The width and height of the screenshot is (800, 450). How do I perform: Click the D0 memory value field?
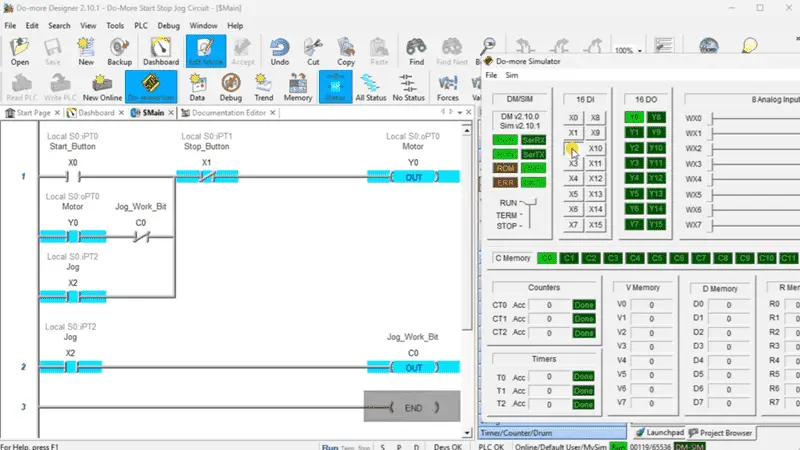pos(729,305)
